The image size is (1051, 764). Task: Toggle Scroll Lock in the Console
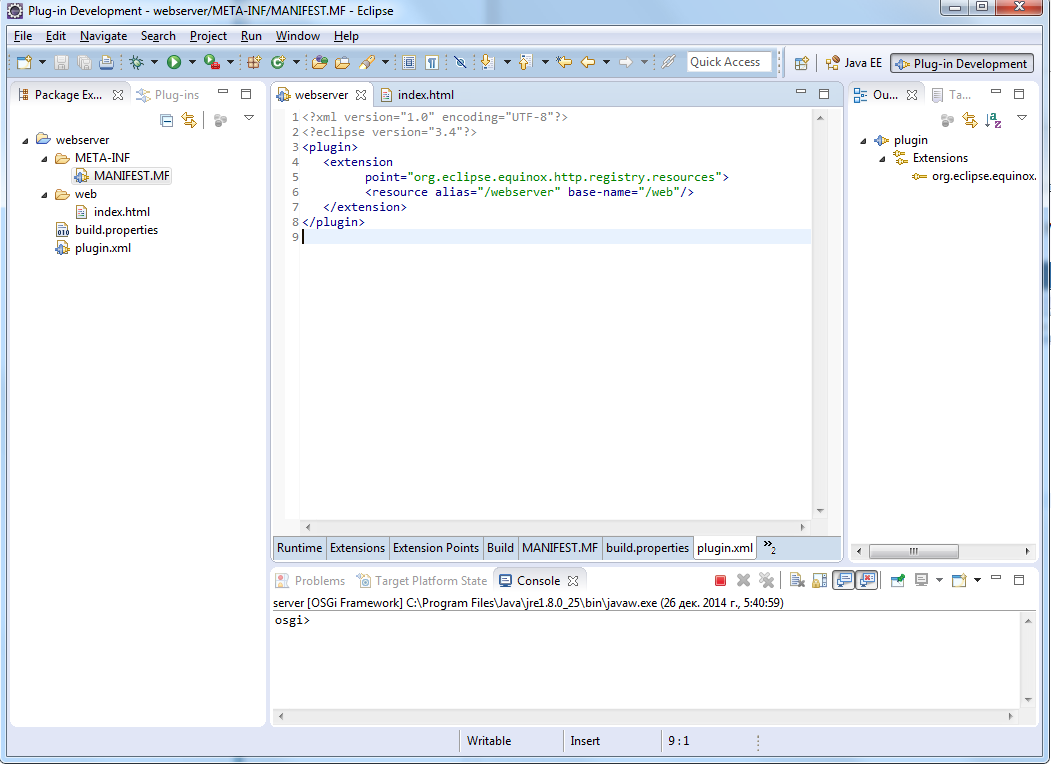820,580
